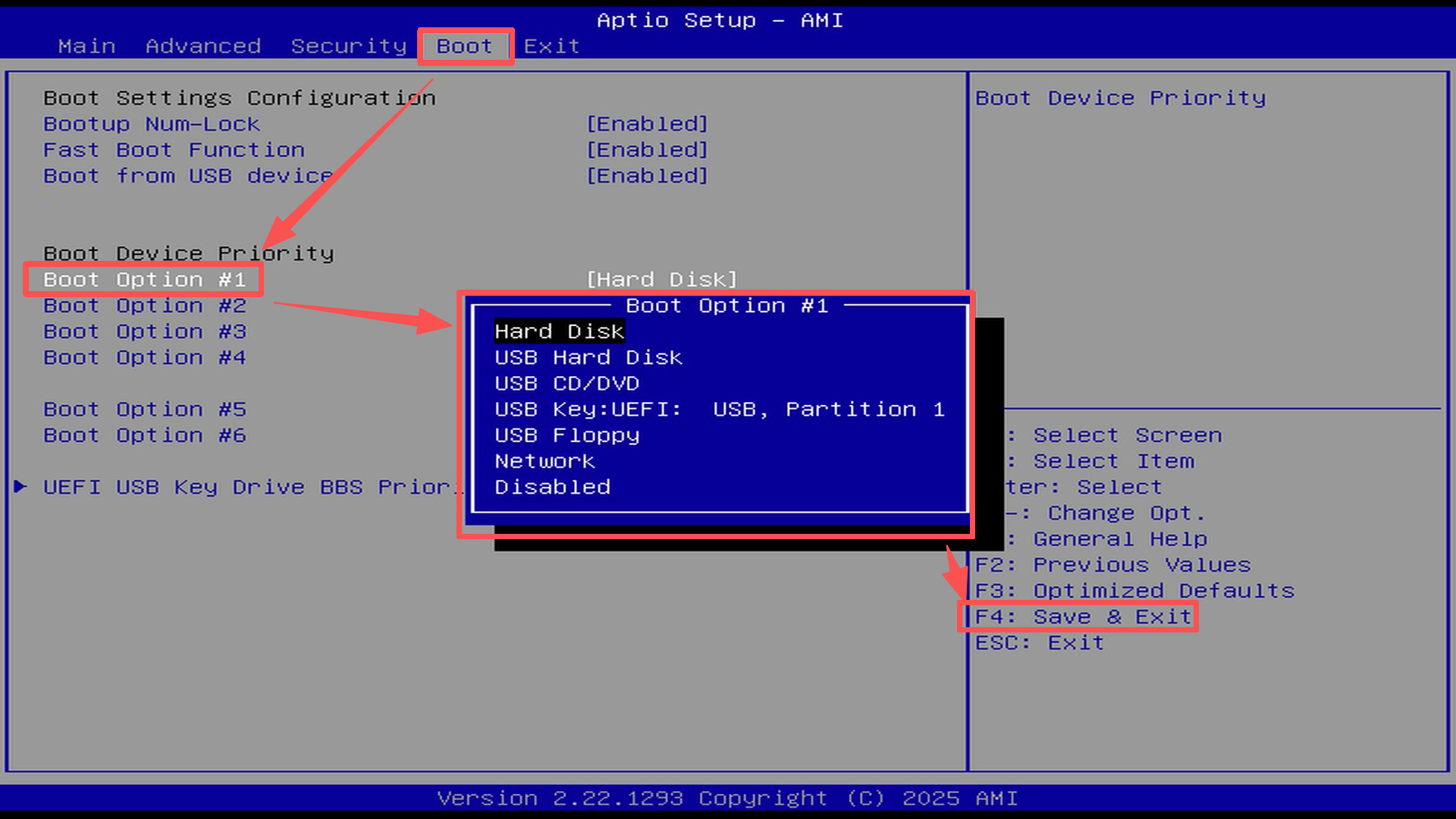Open the Advanced settings tab
Viewport: 1456px width, 819px height.
point(203,45)
